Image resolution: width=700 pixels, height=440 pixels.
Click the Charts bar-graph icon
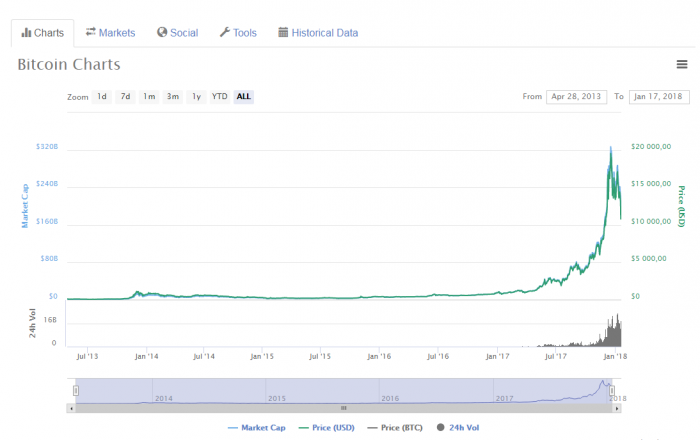pyautogui.click(x=26, y=33)
